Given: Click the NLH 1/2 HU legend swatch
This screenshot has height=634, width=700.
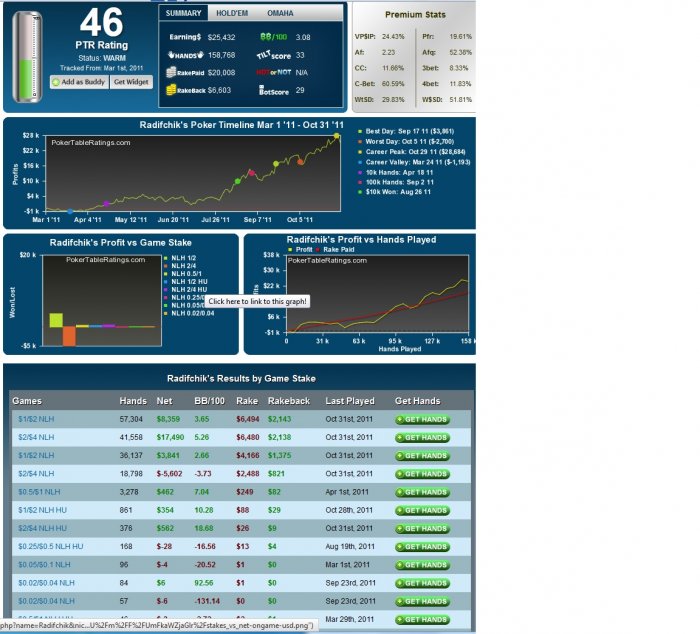Looking at the screenshot, I should click(166, 282).
